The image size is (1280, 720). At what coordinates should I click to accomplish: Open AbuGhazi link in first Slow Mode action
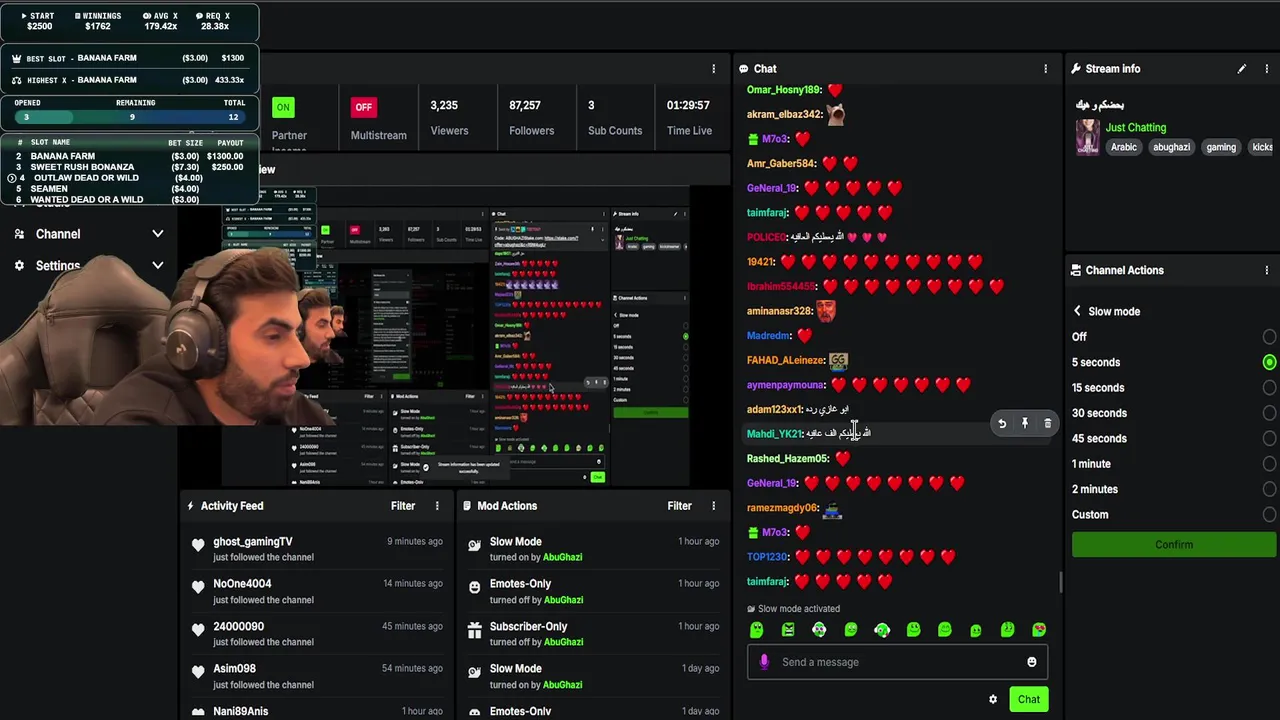(x=563, y=557)
